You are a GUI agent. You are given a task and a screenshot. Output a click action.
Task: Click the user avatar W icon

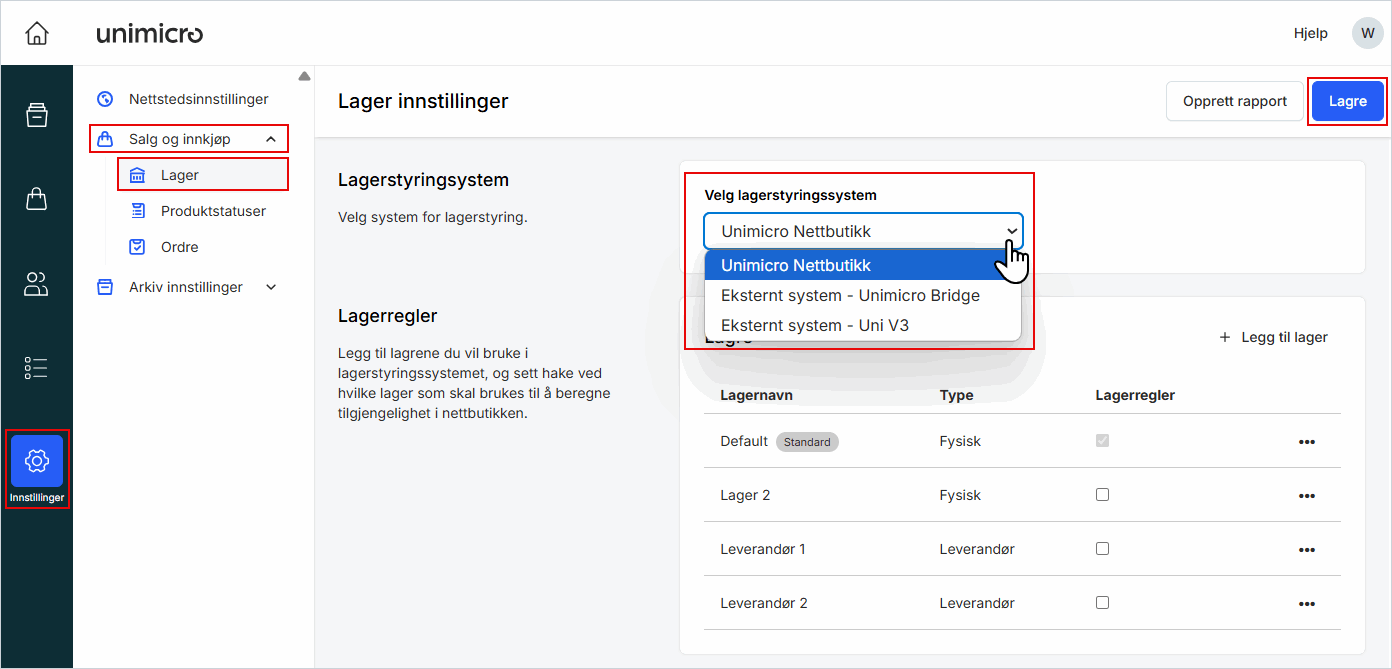[1367, 33]
